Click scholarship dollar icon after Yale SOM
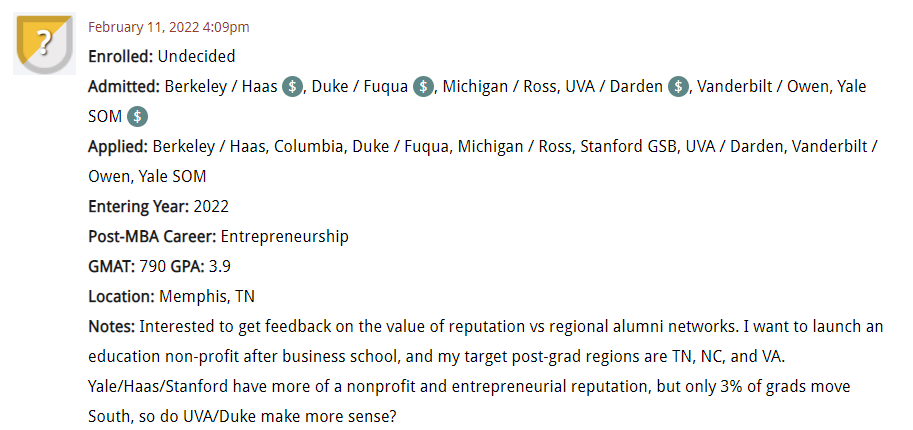 pos(137,117)
